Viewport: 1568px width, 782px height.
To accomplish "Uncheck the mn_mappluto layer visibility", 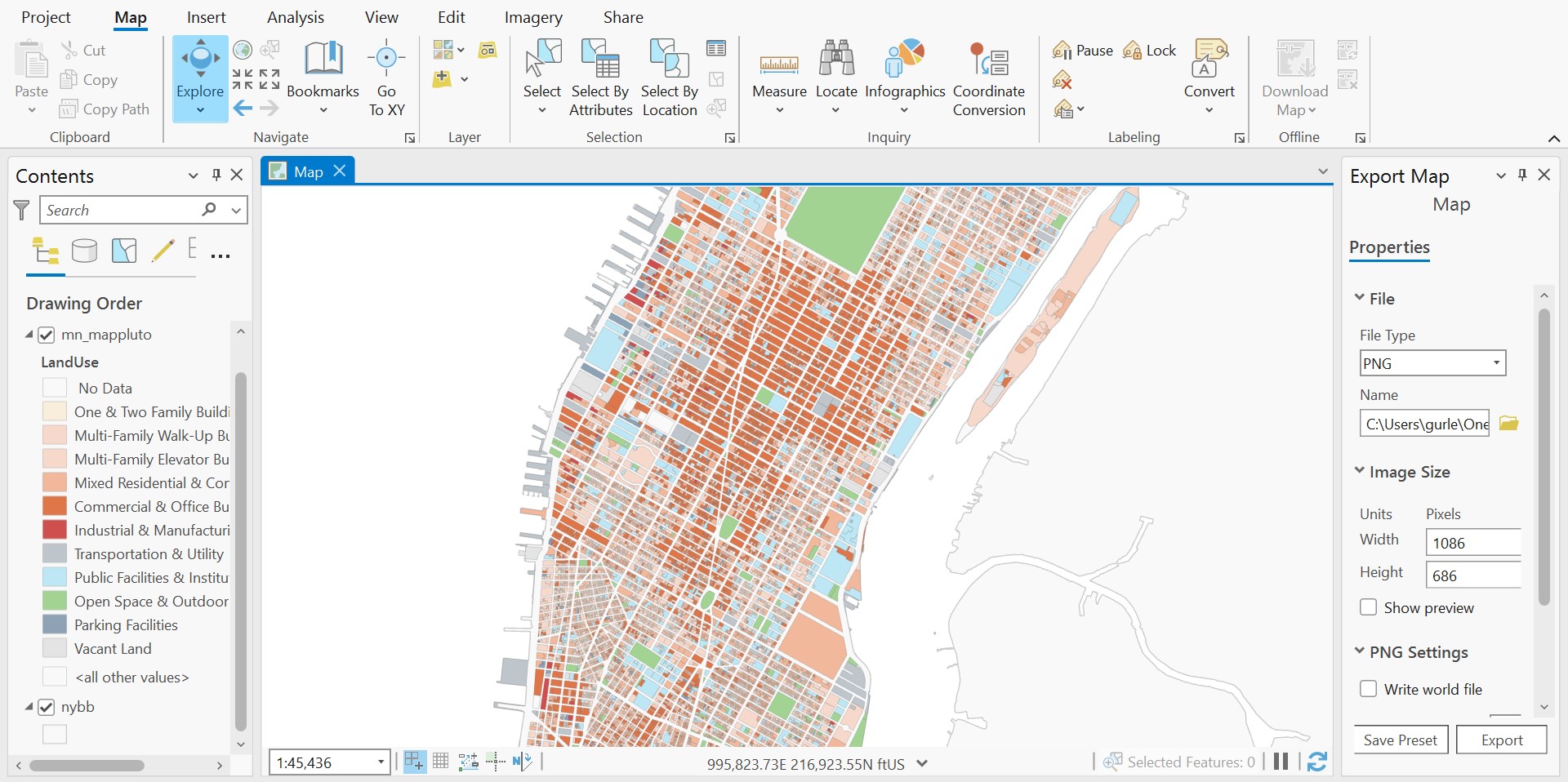I will 47,335.
